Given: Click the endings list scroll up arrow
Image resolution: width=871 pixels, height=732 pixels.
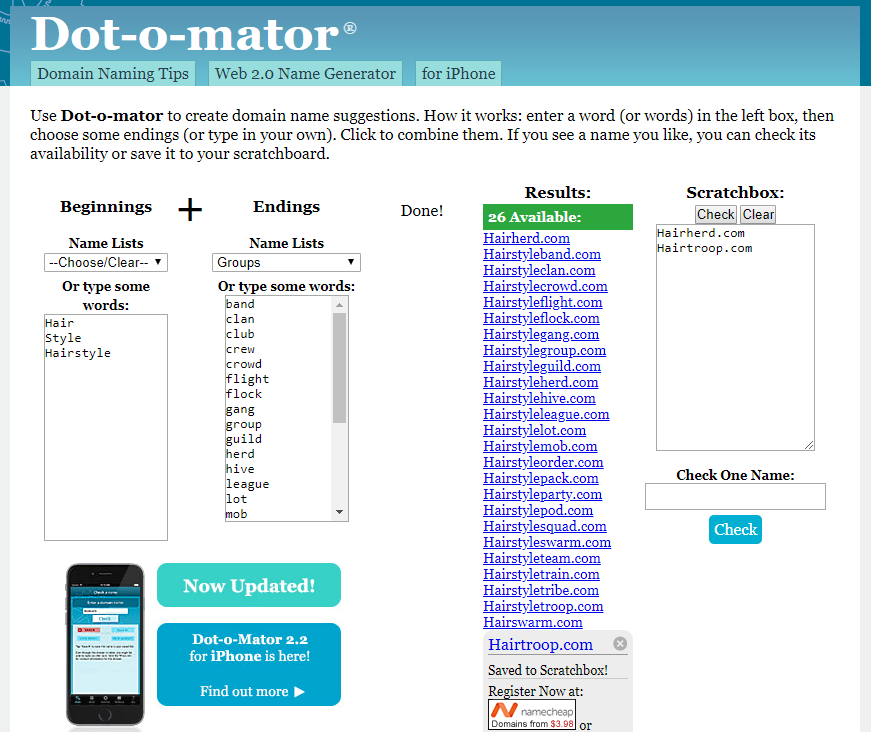Looking at the screenshot, I should [339, 304].
